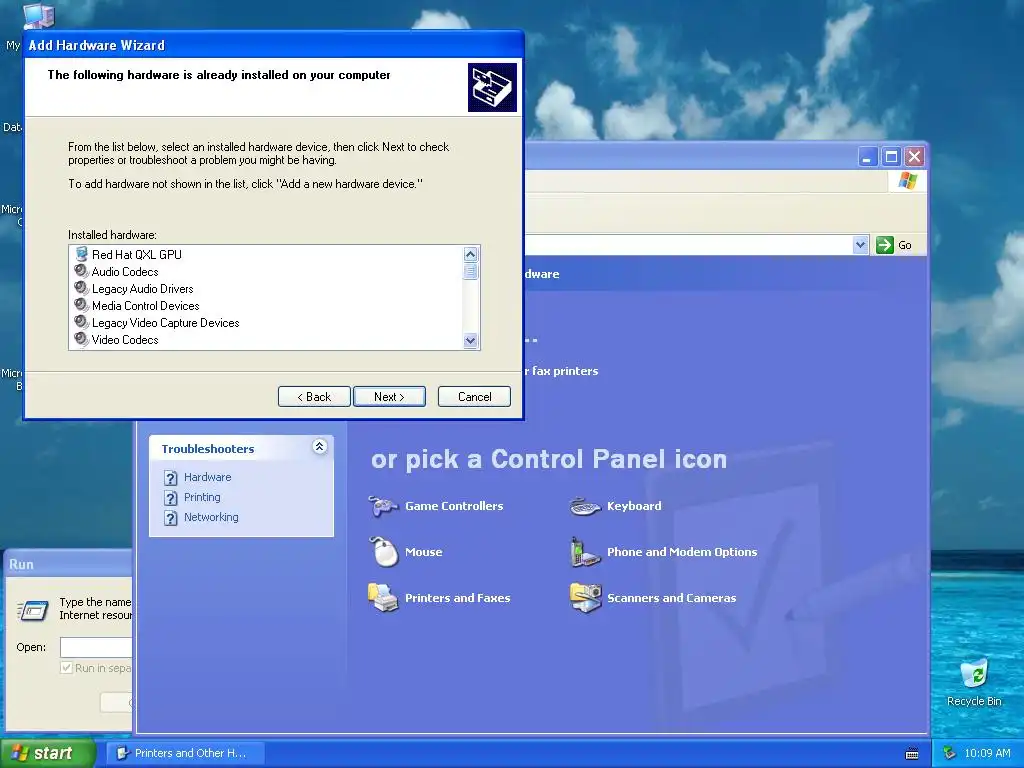Click the green Go arrow icon

coord(885,245)
